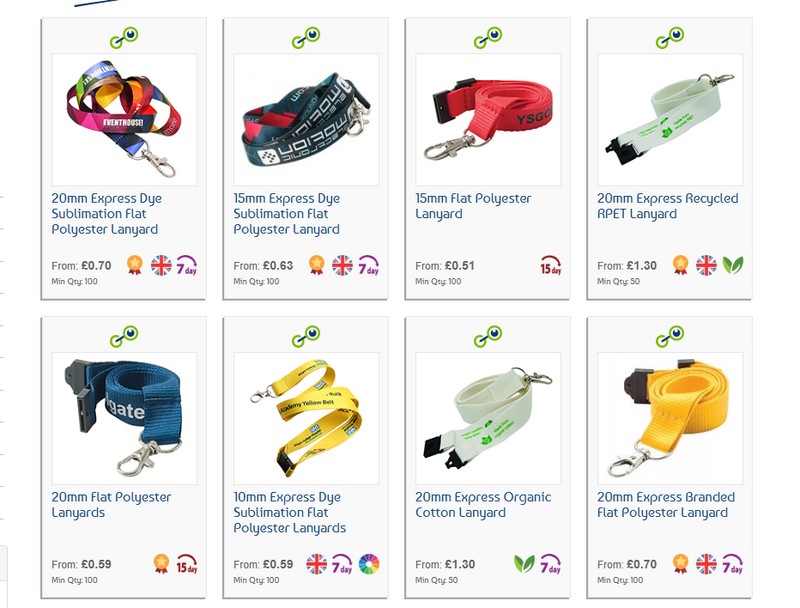Click green leaf icon on Organic Cotton Lanyard card
Viewport: 800px width, 608px height.
coord(524,563)
